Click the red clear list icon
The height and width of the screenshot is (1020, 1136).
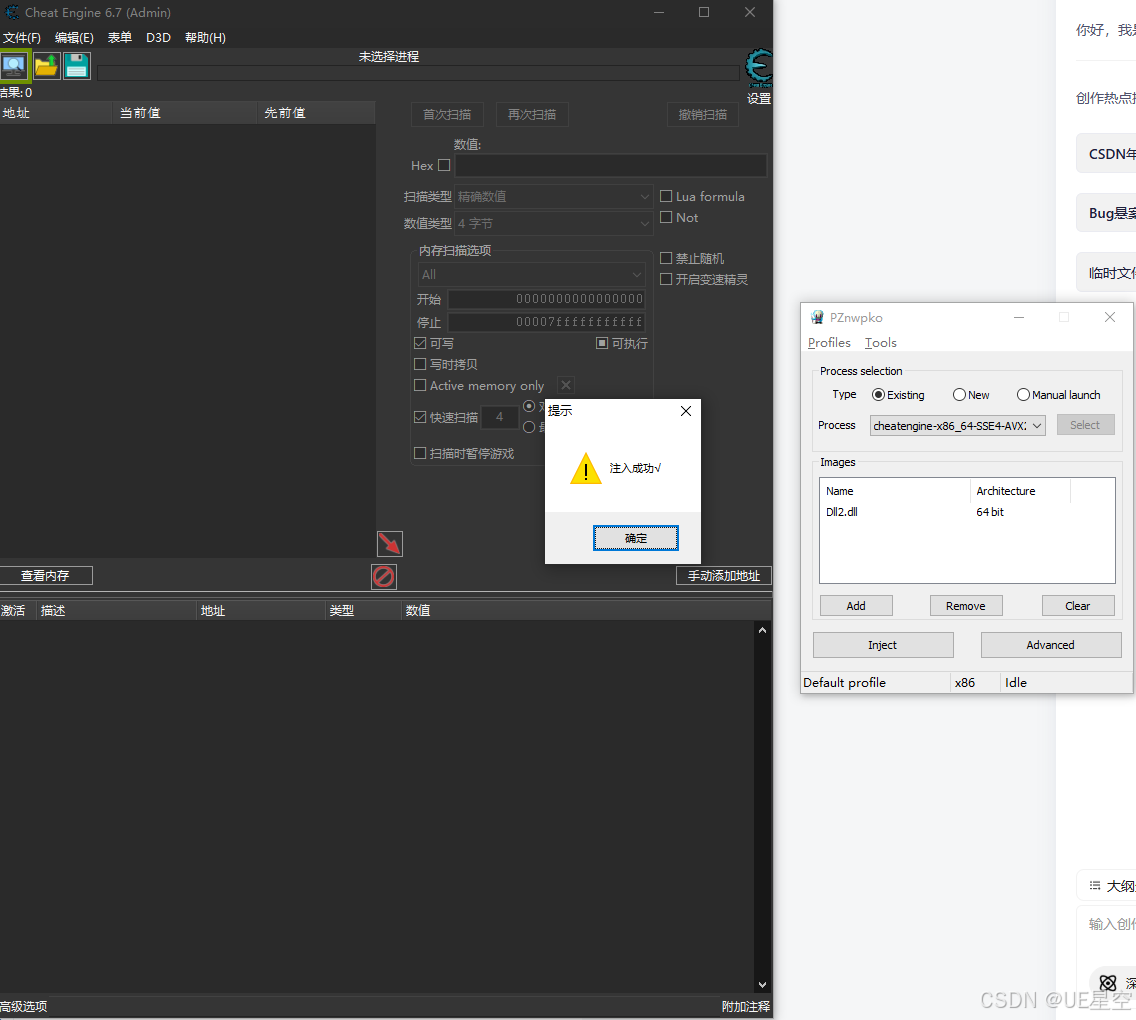[384, 577]
